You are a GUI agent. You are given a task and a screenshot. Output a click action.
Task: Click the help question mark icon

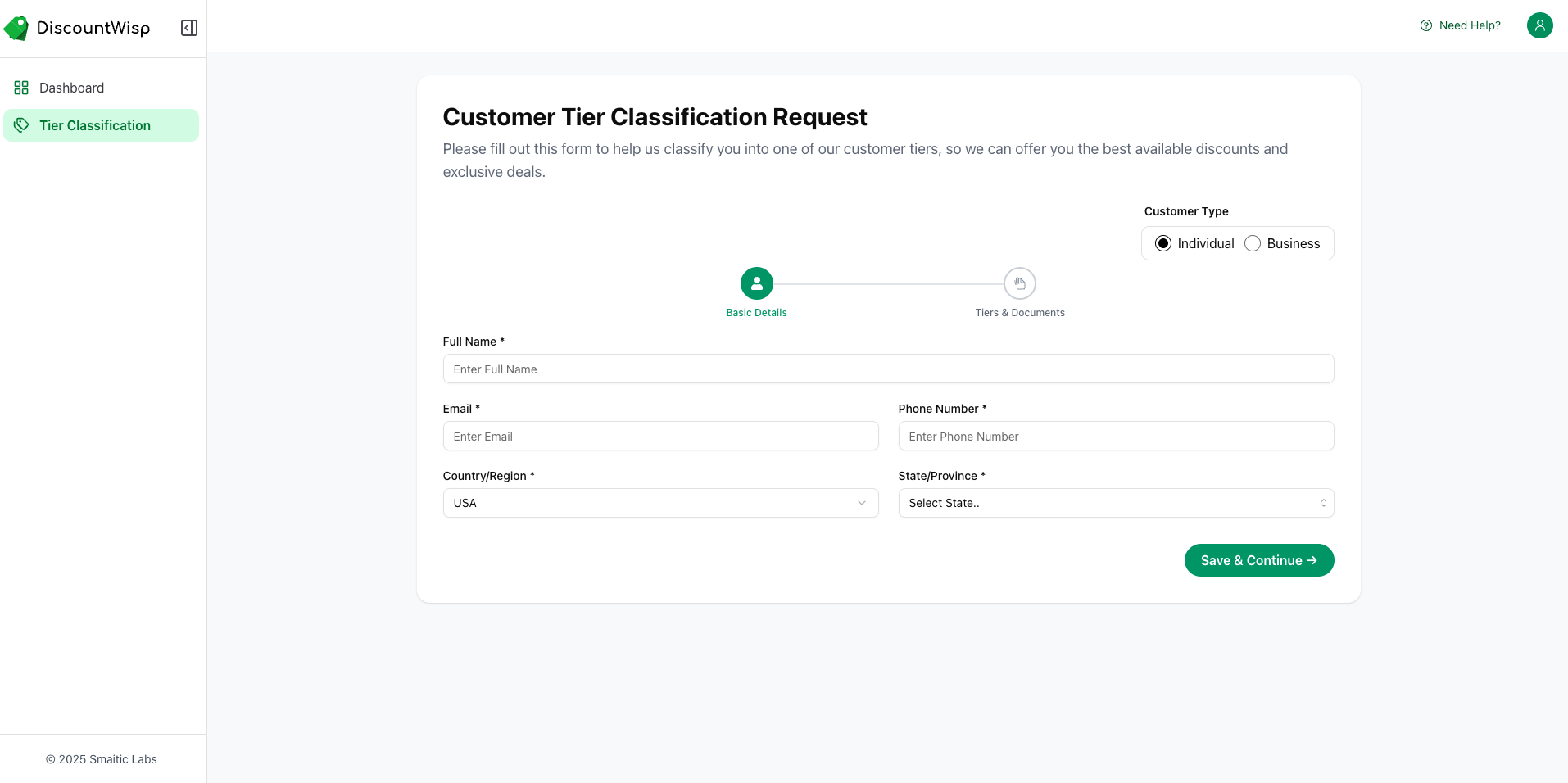[1426, 25]
